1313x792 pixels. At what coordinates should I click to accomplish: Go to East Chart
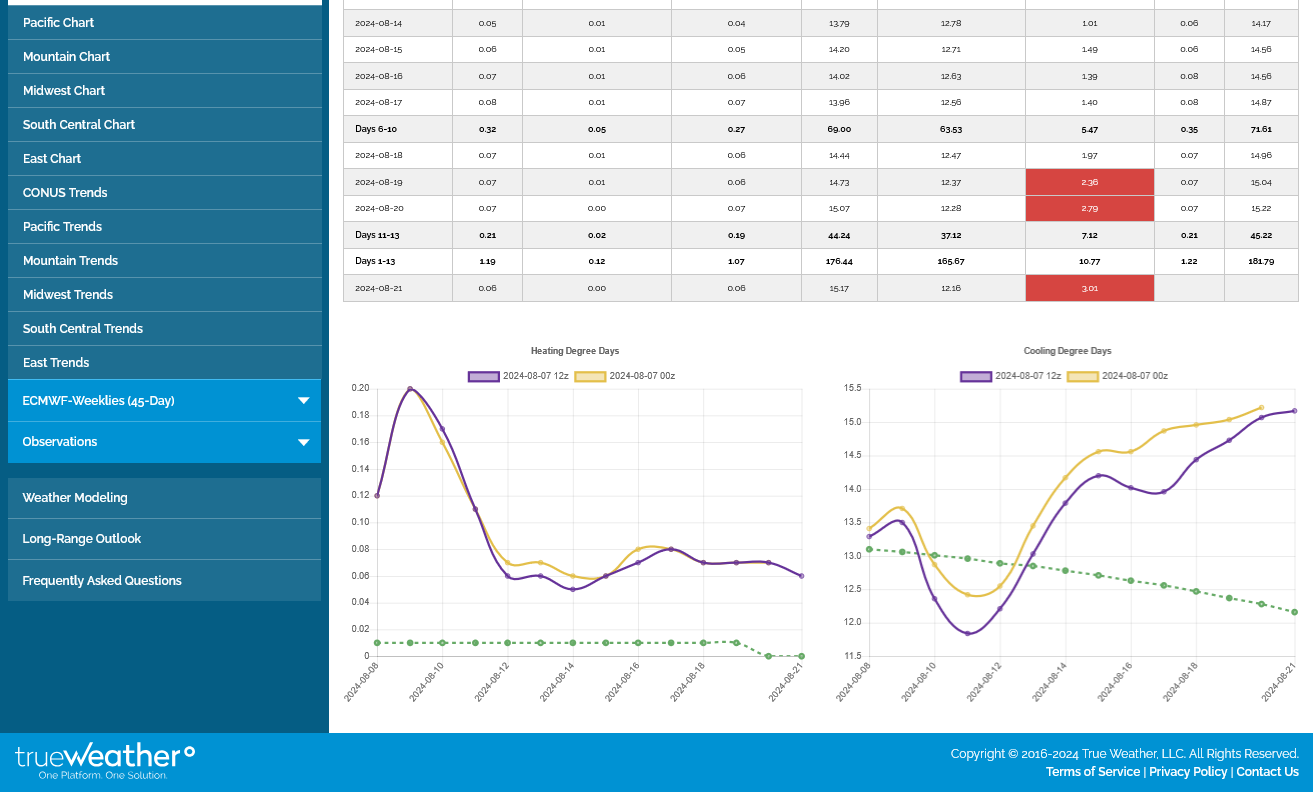(x=52, y=159)
